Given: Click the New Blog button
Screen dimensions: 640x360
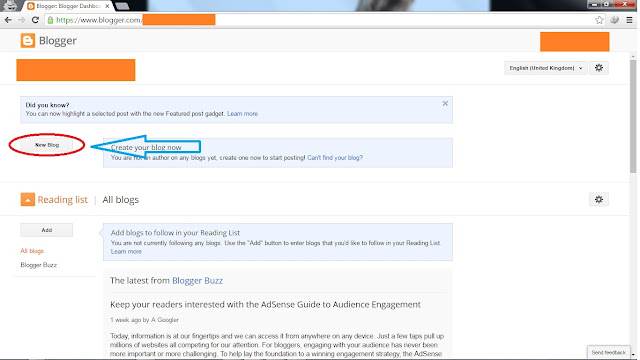Looking at the screenshot, I should point(47,145).
